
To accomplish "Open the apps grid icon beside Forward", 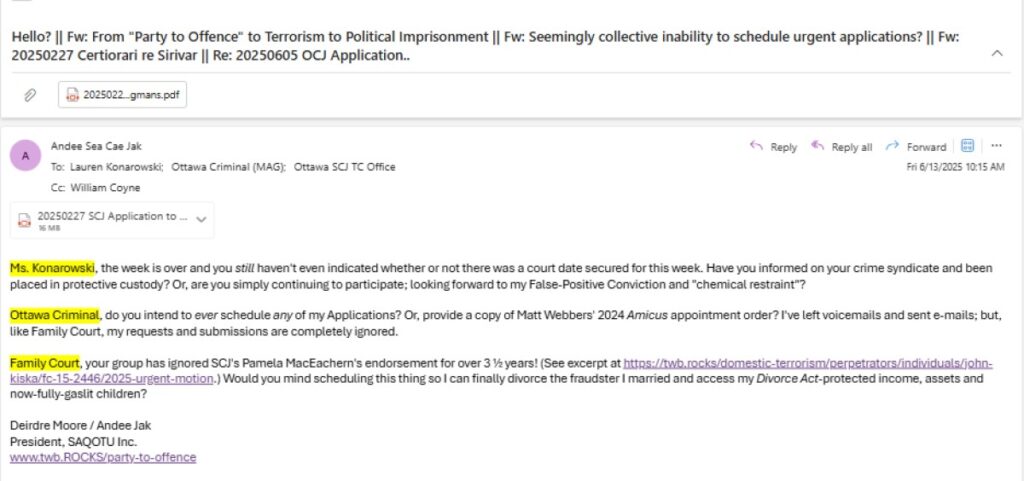I will 968,146.
